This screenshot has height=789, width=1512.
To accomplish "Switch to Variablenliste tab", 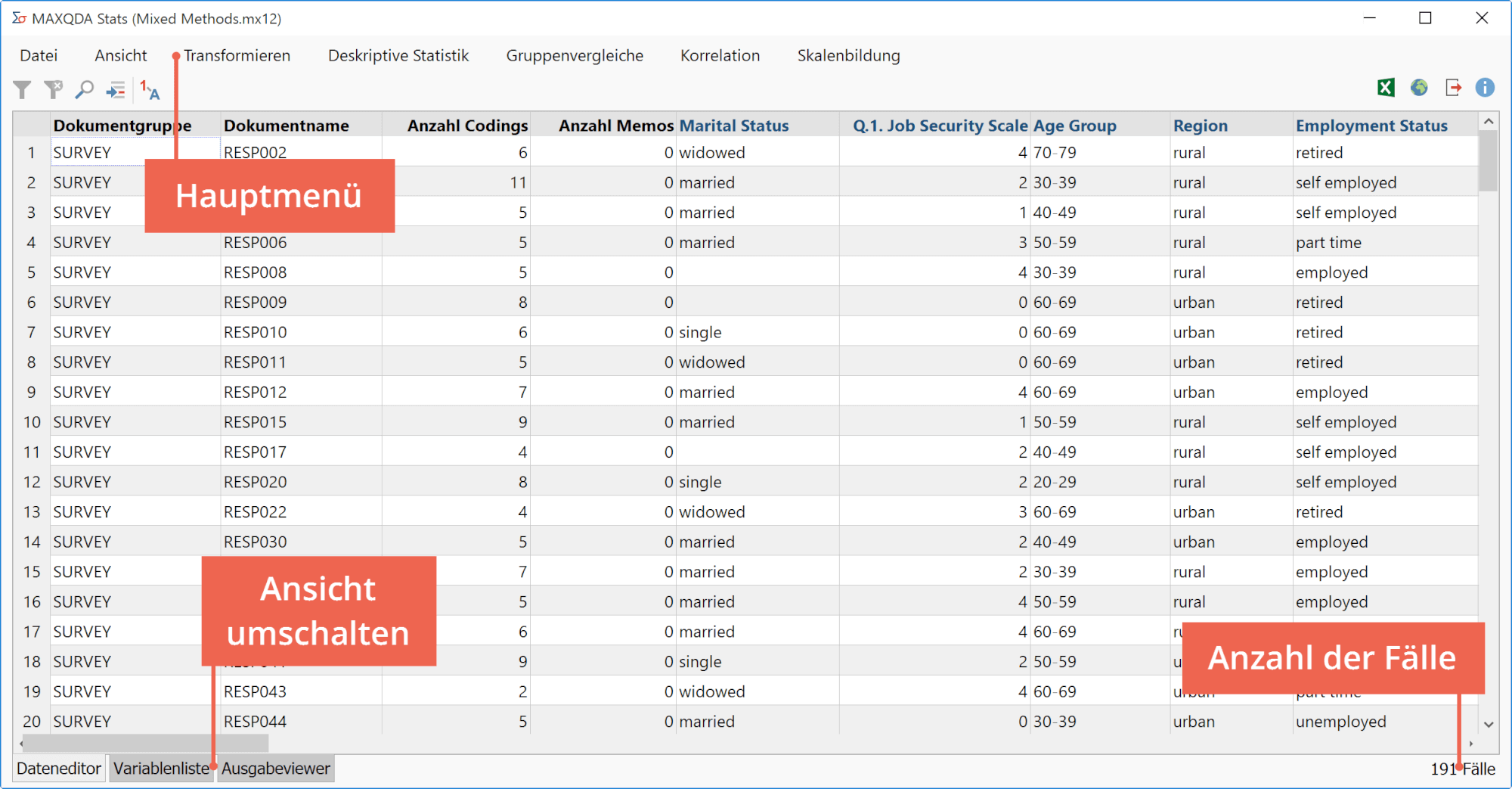I will [x=162, y=769].
